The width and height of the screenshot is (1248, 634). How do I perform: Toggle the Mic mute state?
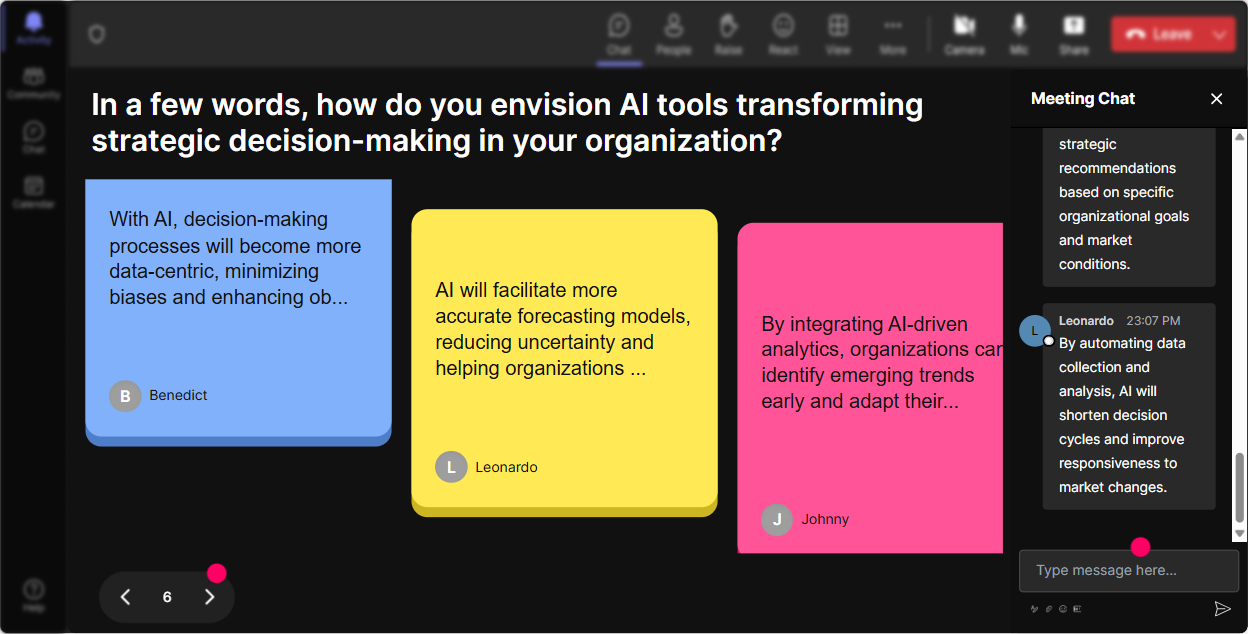1019,34
